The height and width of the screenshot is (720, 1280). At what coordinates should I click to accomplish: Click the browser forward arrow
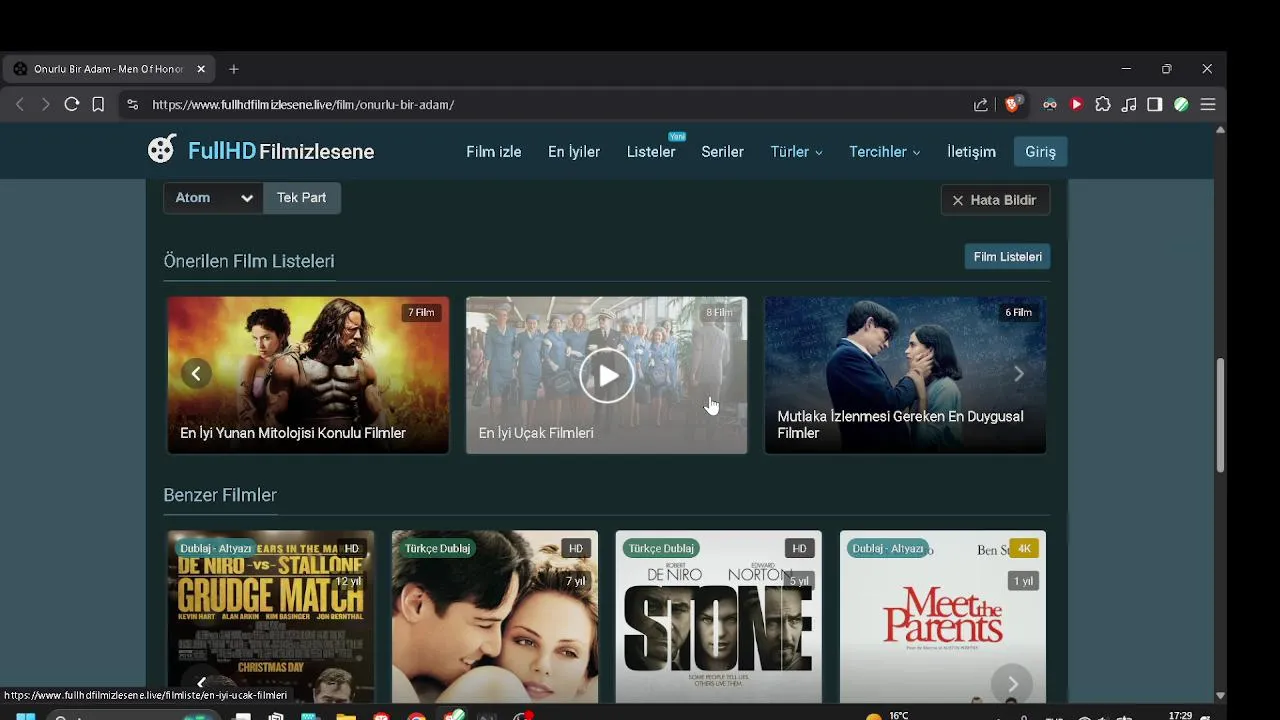[x=45, y=104]
